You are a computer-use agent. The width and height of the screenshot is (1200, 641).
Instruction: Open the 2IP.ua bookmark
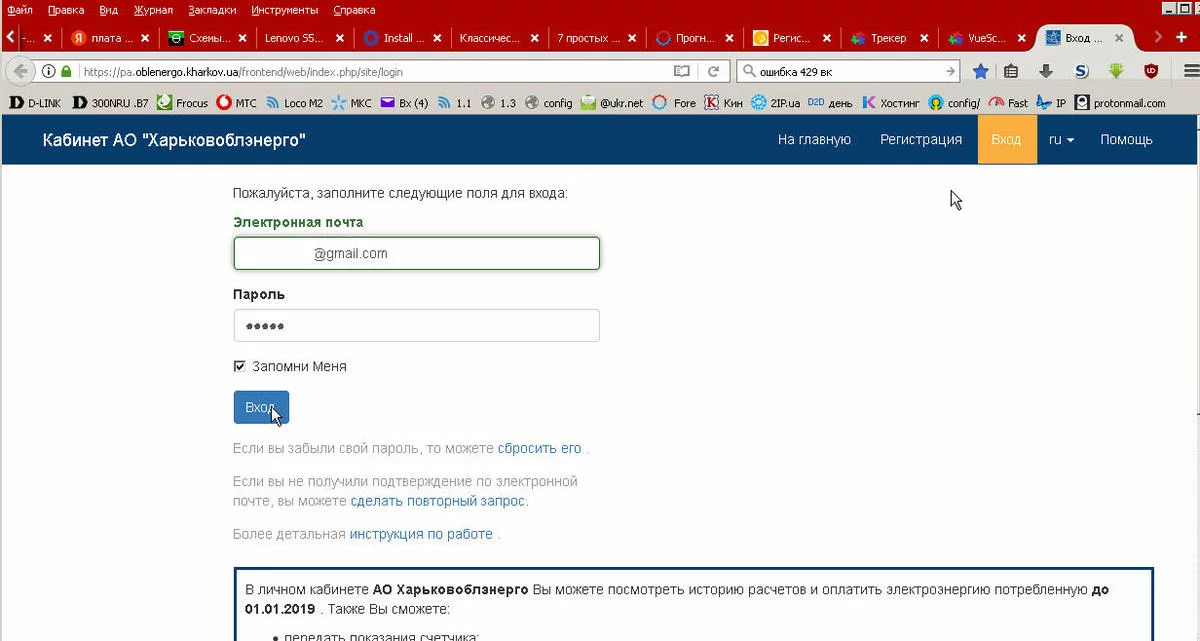(x=775, y=102)
